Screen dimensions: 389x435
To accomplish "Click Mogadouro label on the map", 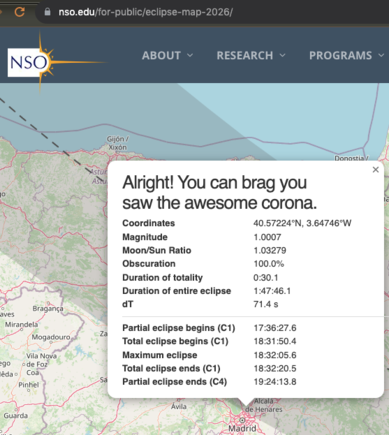I will pos(51,337).
